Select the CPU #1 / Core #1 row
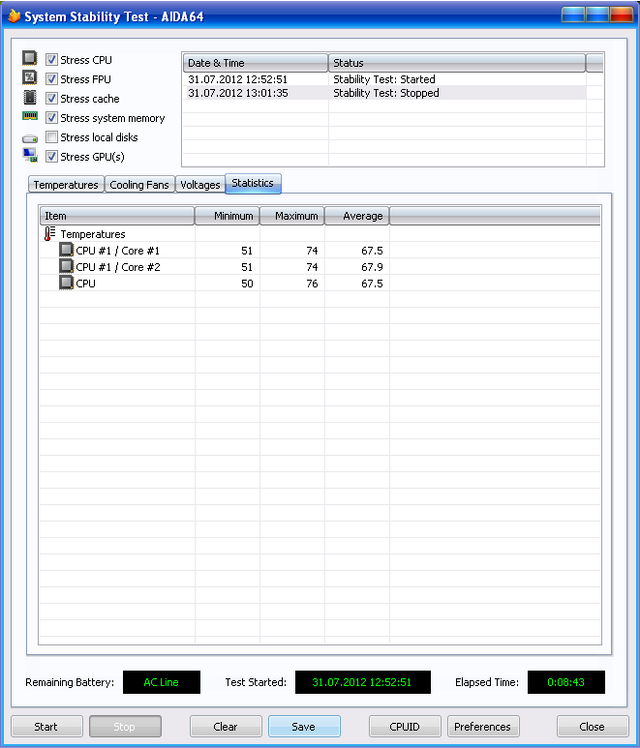The width and height of the screenshot is (640, 748). click(118, 251)
